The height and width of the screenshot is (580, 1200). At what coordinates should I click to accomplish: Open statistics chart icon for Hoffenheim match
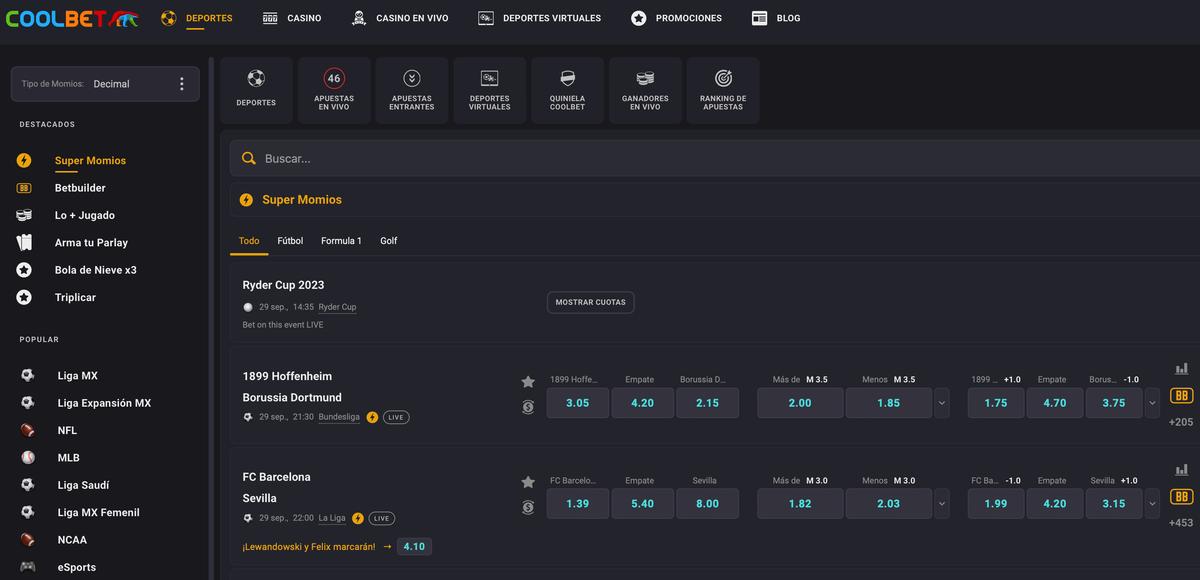1182,369
